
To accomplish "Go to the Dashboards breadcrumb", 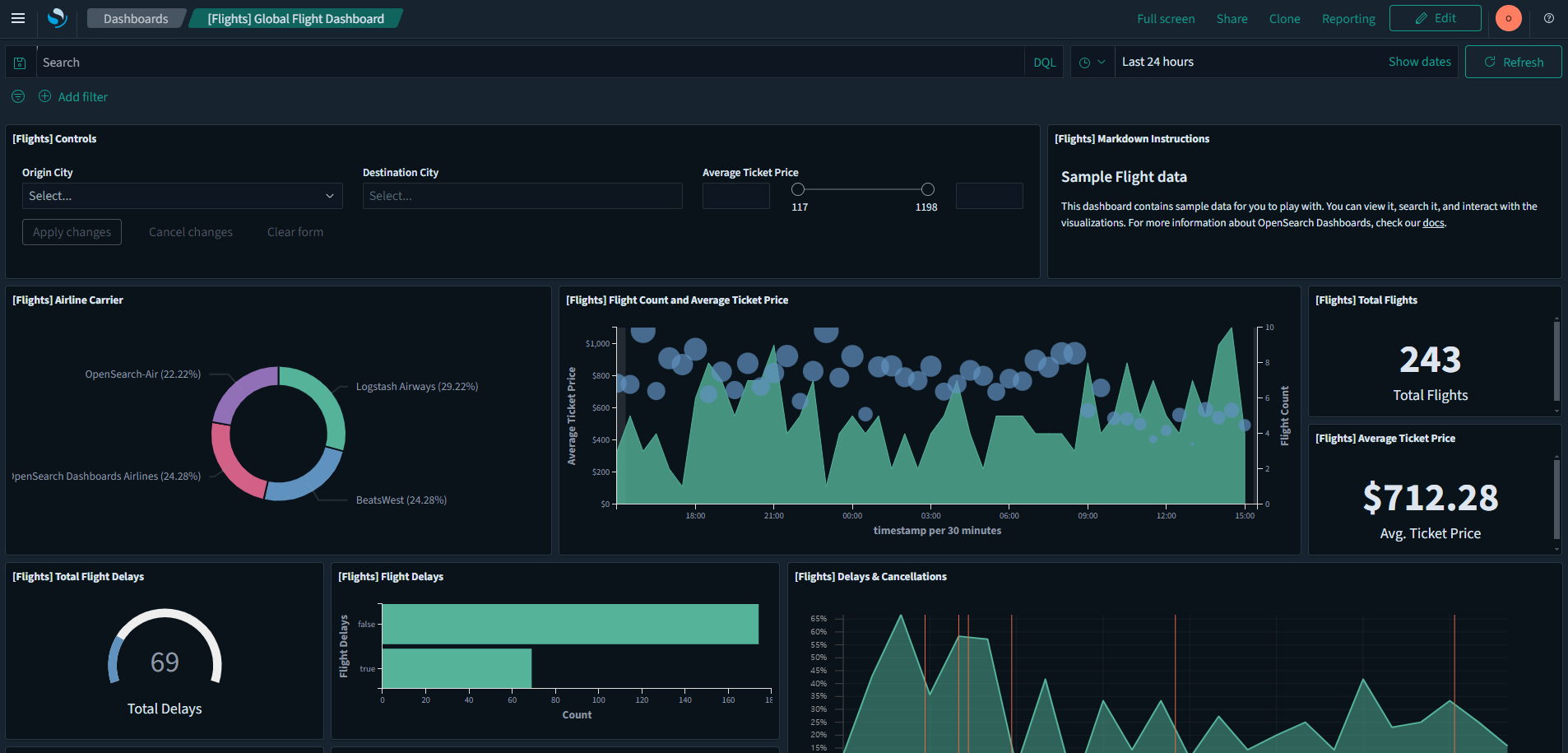I will (136, 18).
